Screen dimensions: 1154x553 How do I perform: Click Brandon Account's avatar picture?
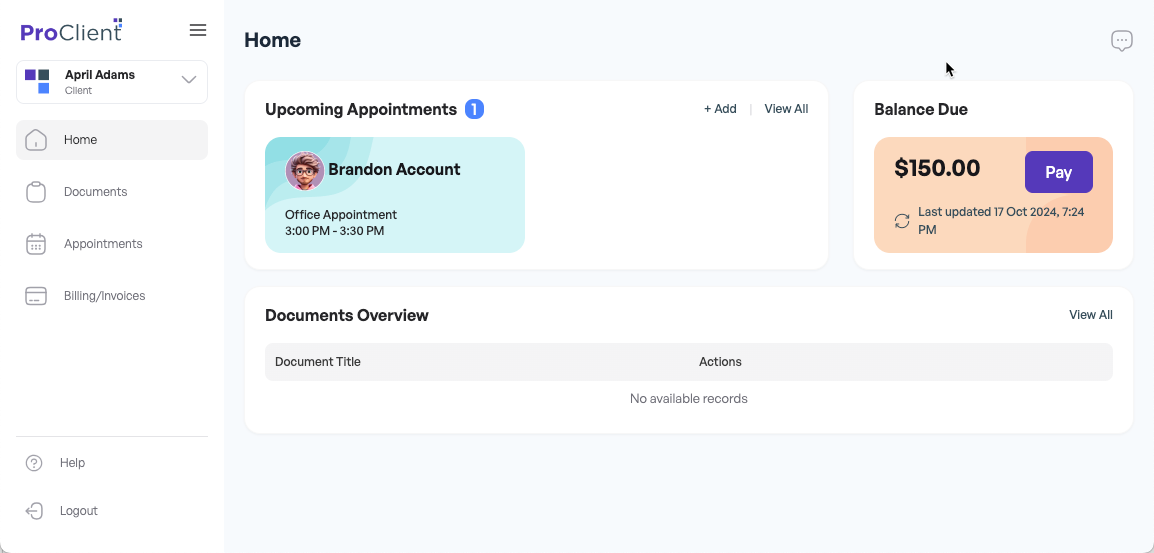305,171
